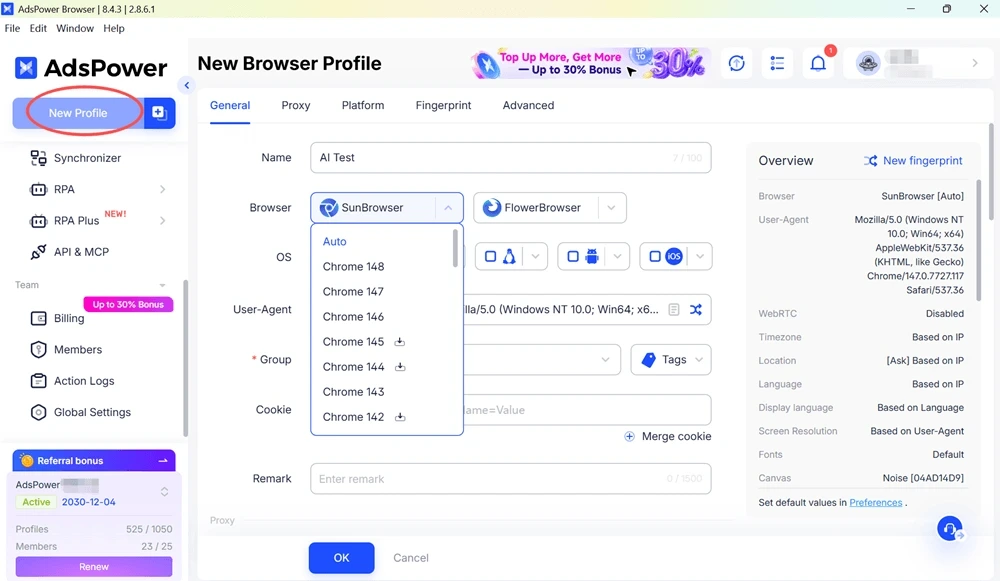Expand the RPA submenu chevron
This screenshot has width=1000, height=581.
163,189
